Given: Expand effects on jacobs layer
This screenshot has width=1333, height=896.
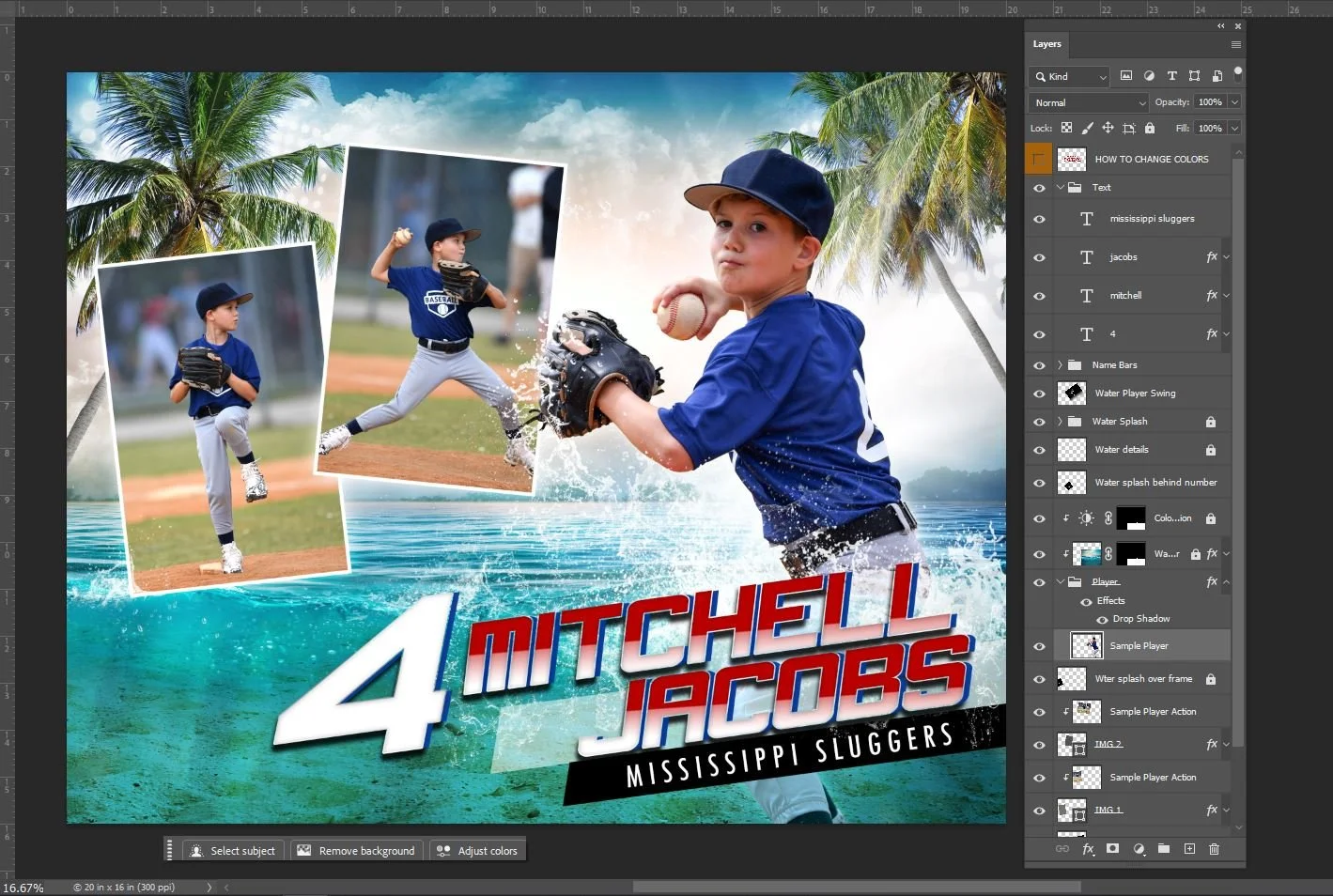Looking at the screenshot, I should pyautogui.click(x=1226, y=257).
